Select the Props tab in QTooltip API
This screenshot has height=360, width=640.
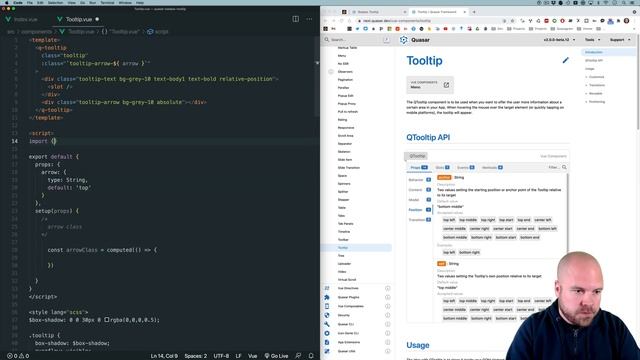(419, 167)
